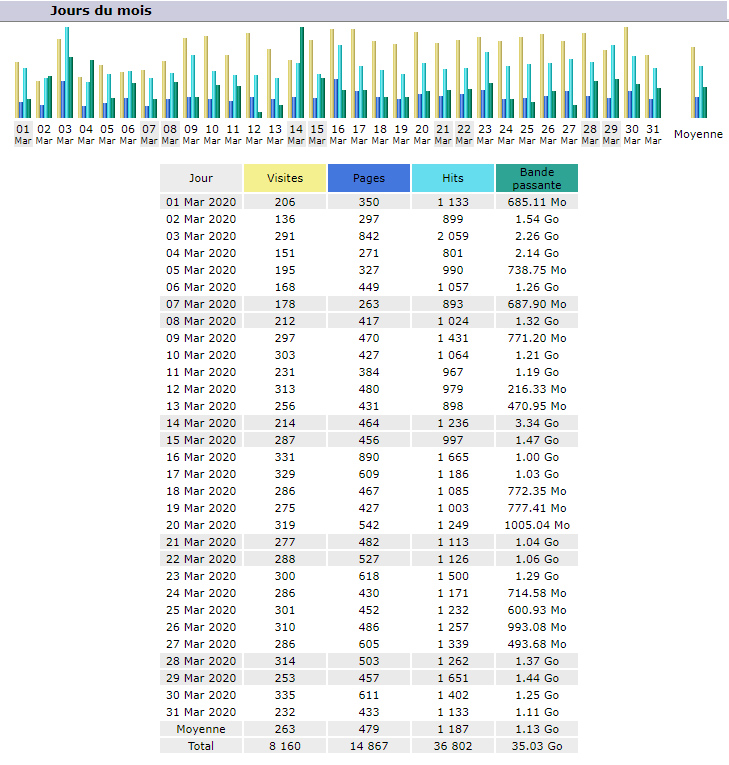
Task: Click chart label '31 Mar'
Action: pos(653,134)
